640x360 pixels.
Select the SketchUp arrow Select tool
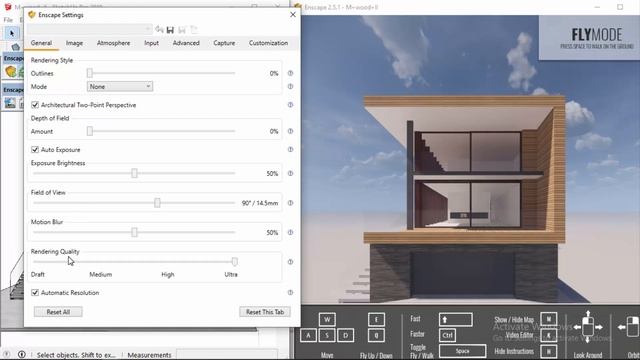(11, 33)
